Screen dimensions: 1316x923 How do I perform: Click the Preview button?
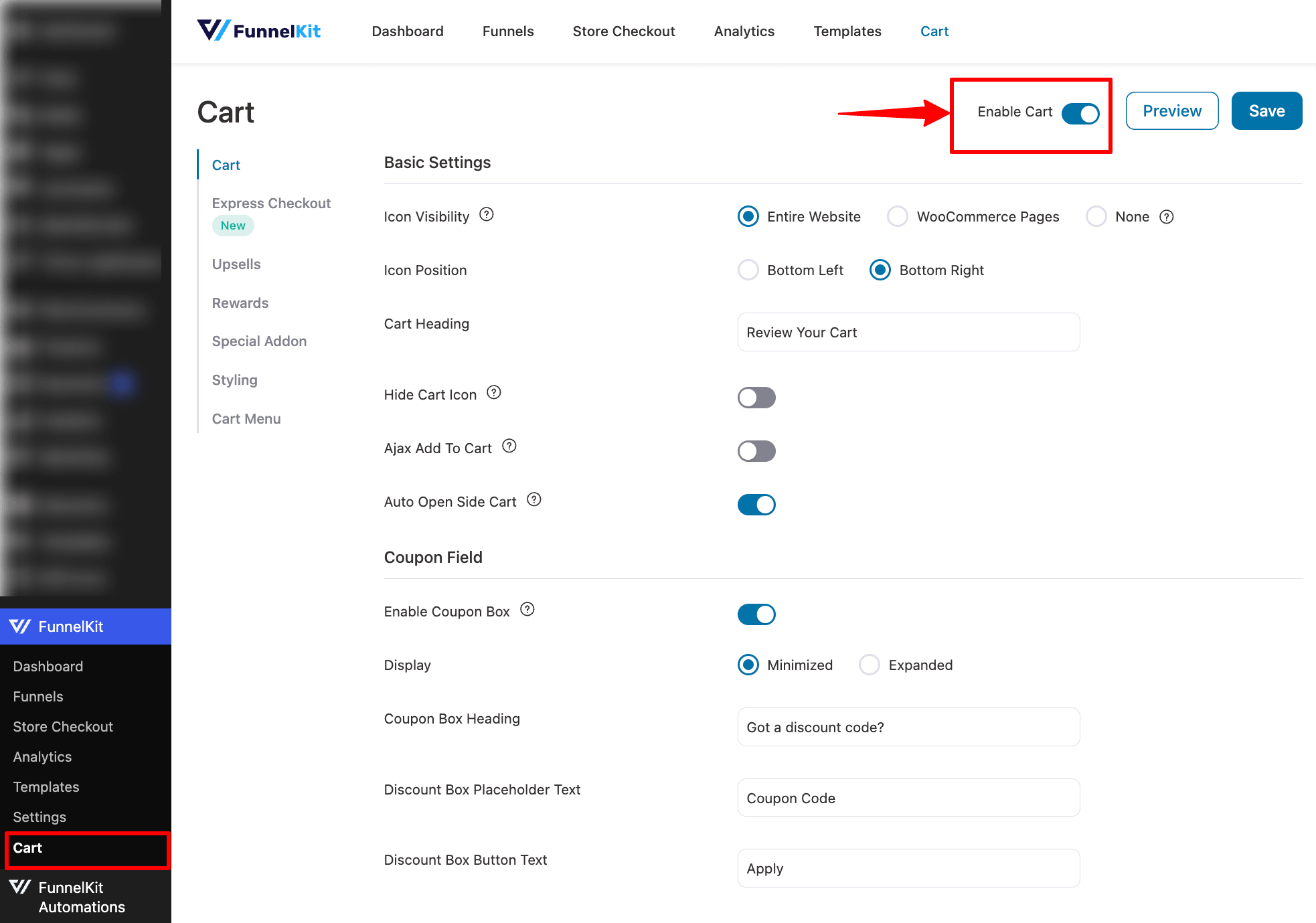(x=1172, y=111)
